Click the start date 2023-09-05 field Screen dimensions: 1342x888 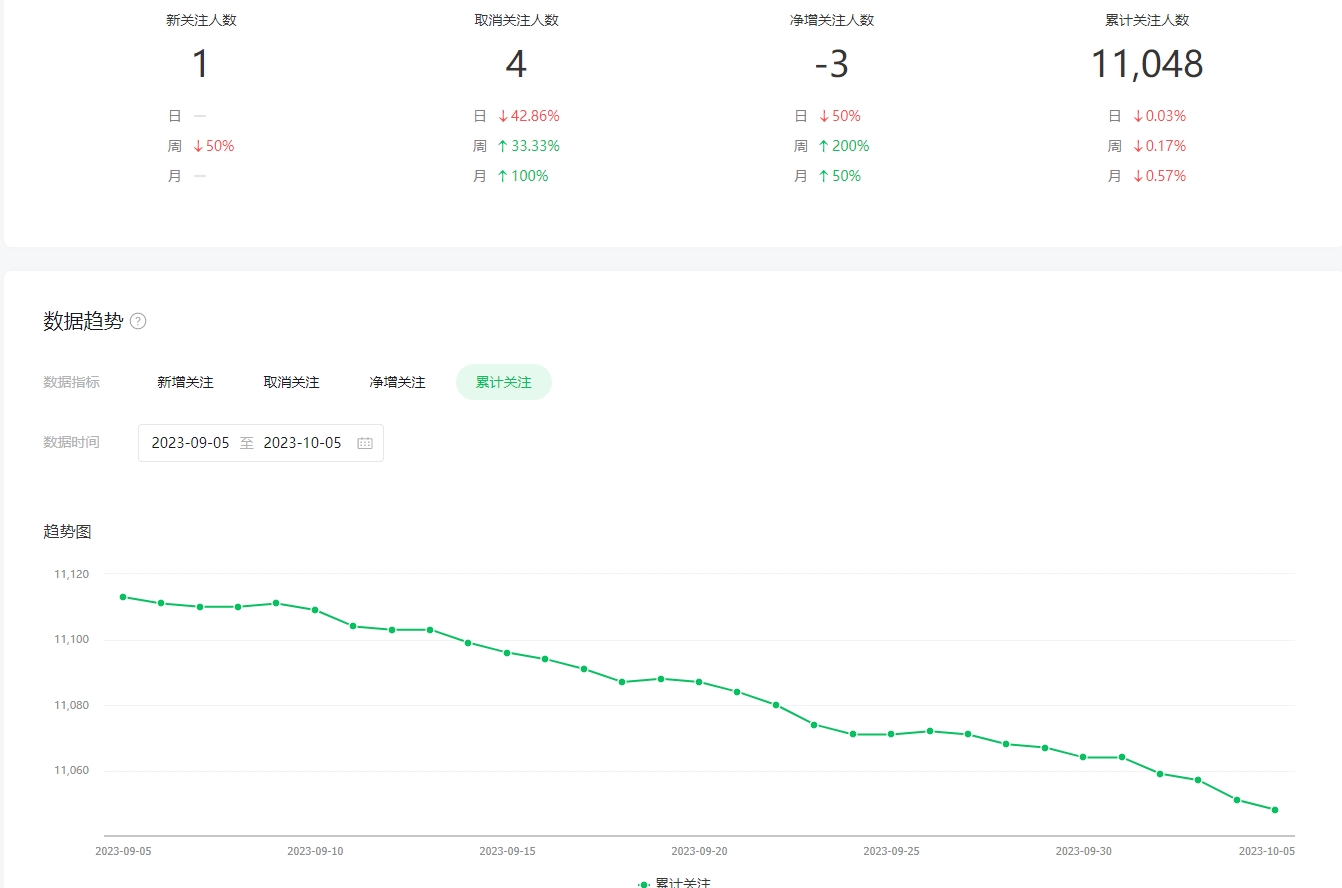190,443
